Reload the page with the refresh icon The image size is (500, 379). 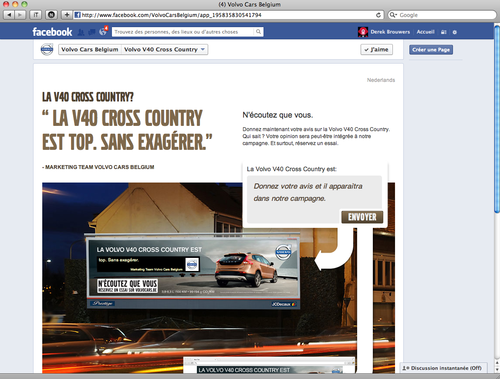[x=378, y=15]
